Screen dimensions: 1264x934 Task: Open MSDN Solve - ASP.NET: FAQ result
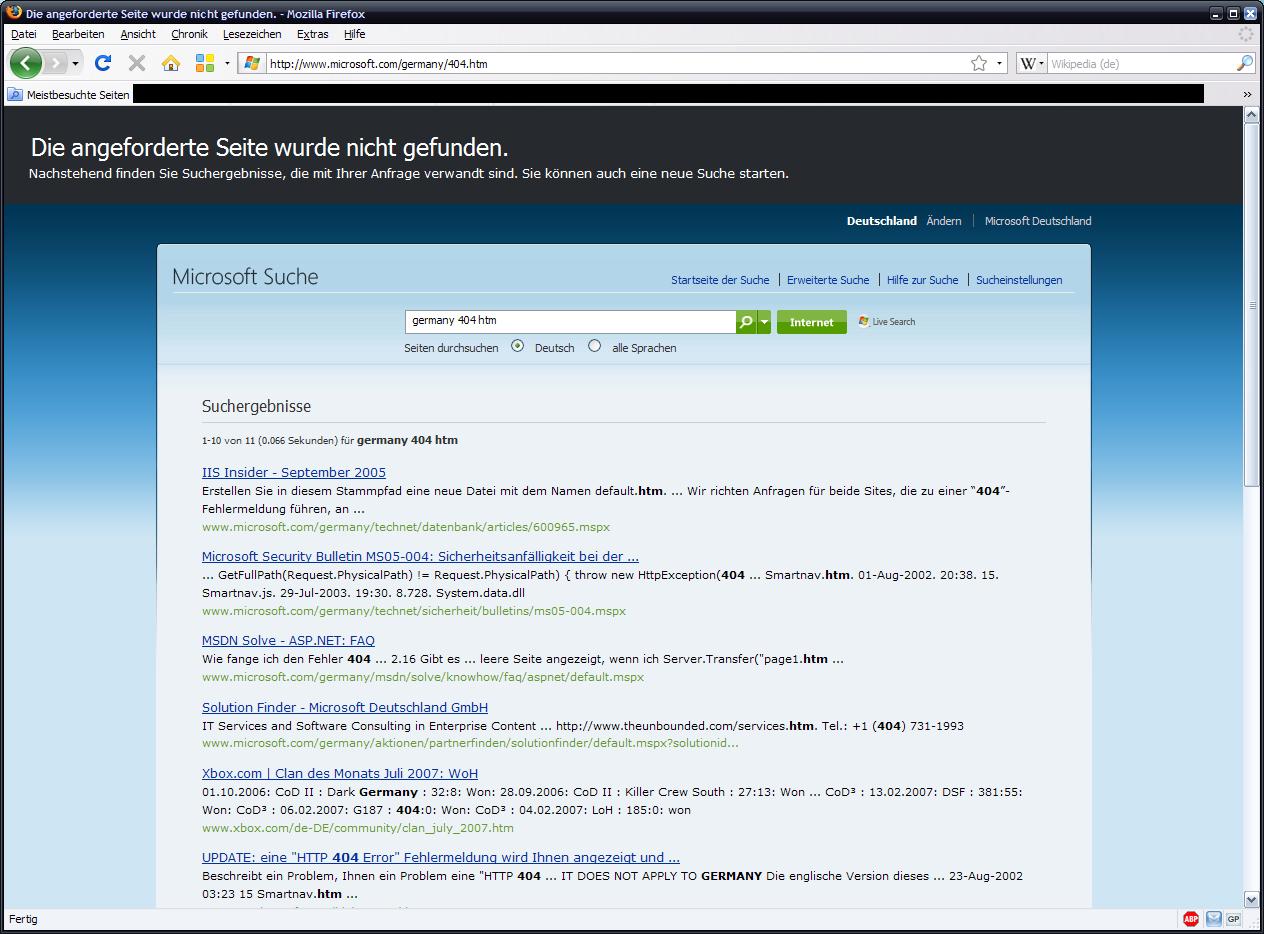pyautogui.click(x=288, y=641)
